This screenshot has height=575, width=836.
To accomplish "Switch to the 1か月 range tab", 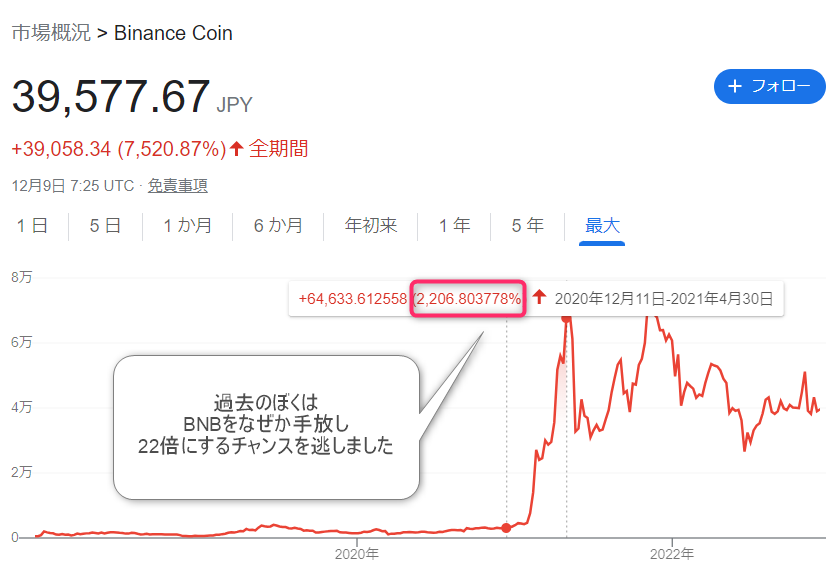I will (188, 226).
